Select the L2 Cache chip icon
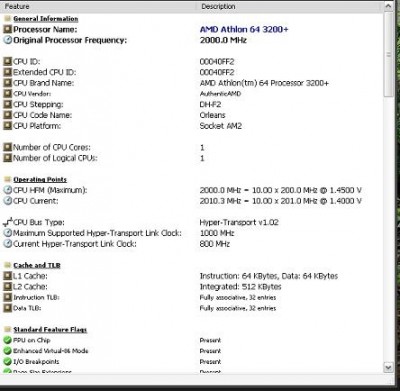This screenshot has width=400, height=391. pos(7,286)
